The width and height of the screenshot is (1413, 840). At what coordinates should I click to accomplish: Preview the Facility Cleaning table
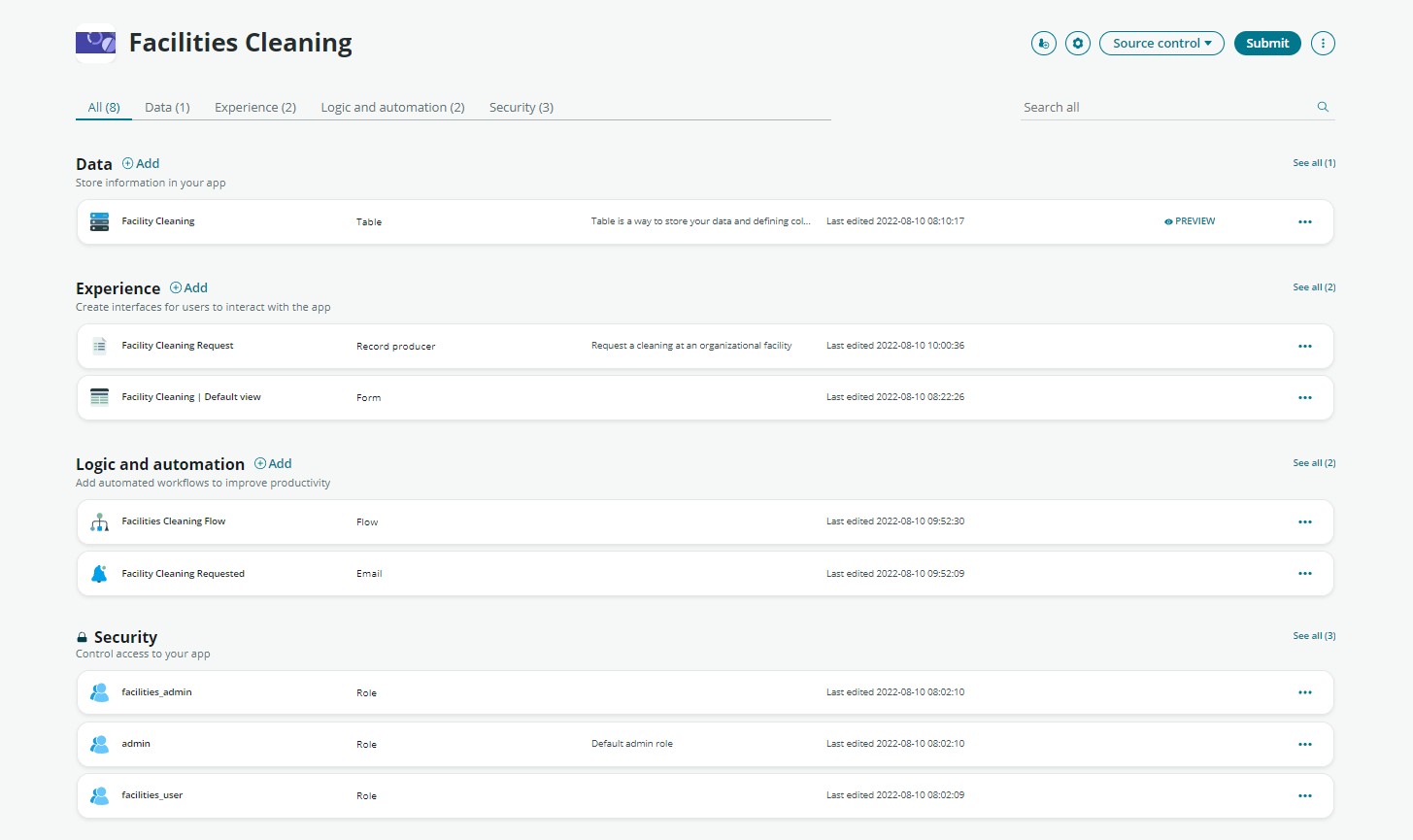(x=1190, y=221)
